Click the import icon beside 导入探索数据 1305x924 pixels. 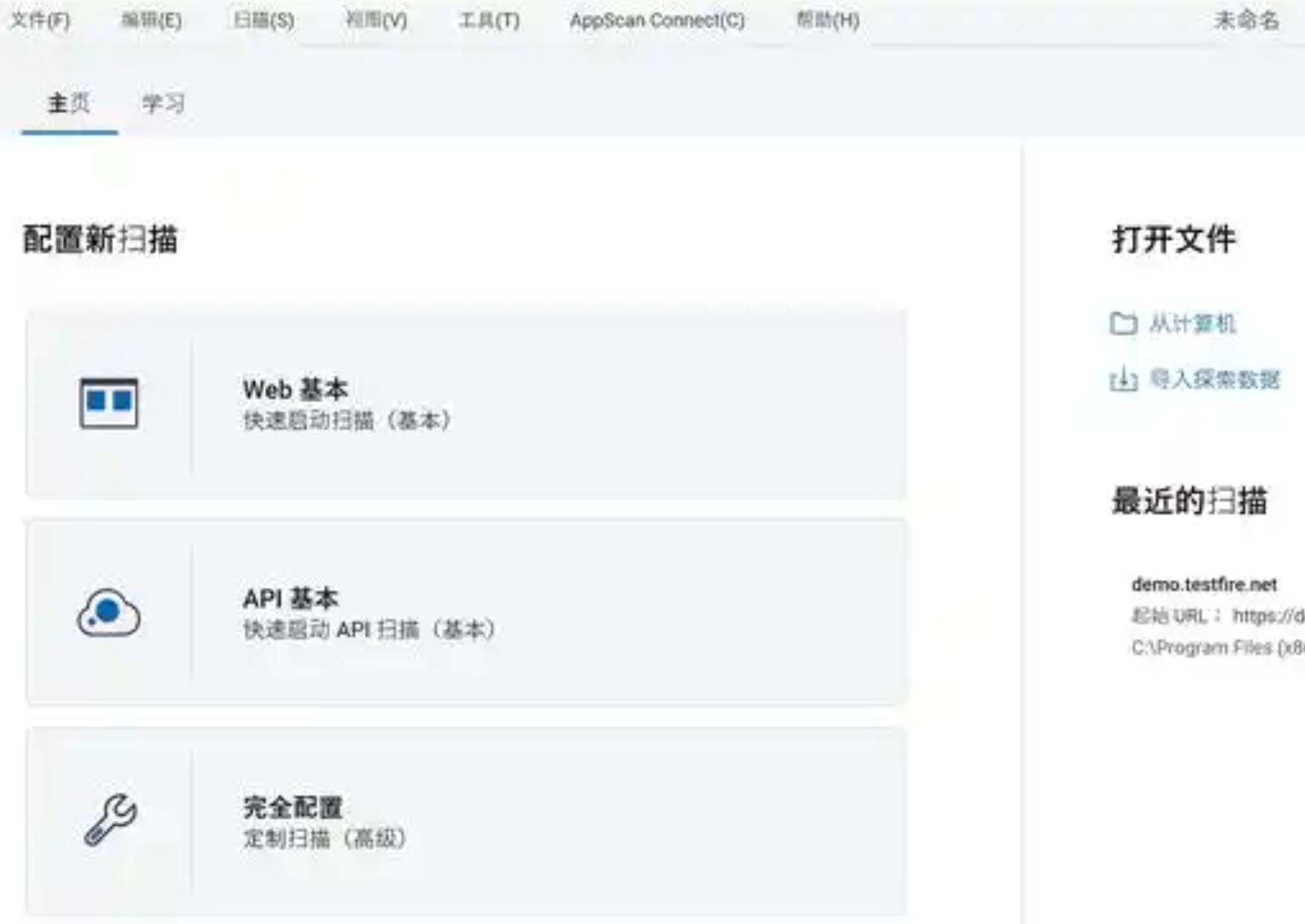pos(1123,379)
